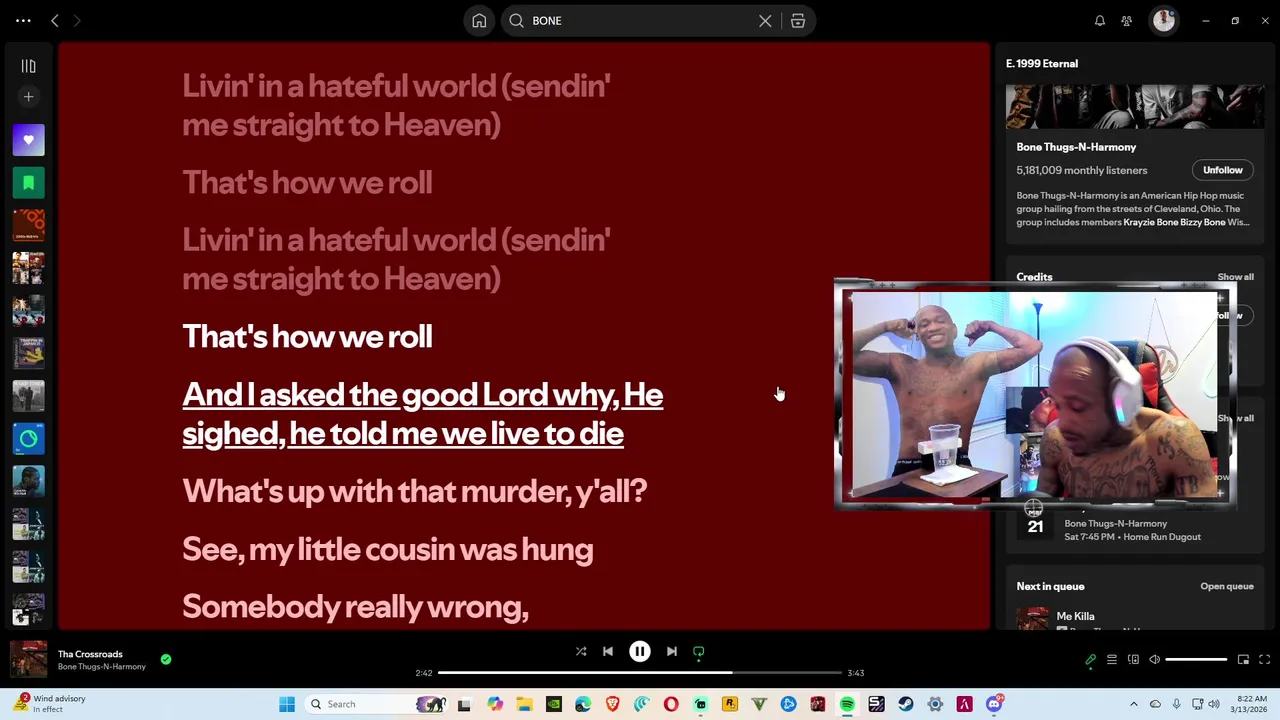Seek on the song progress bar

coord(640,673)
